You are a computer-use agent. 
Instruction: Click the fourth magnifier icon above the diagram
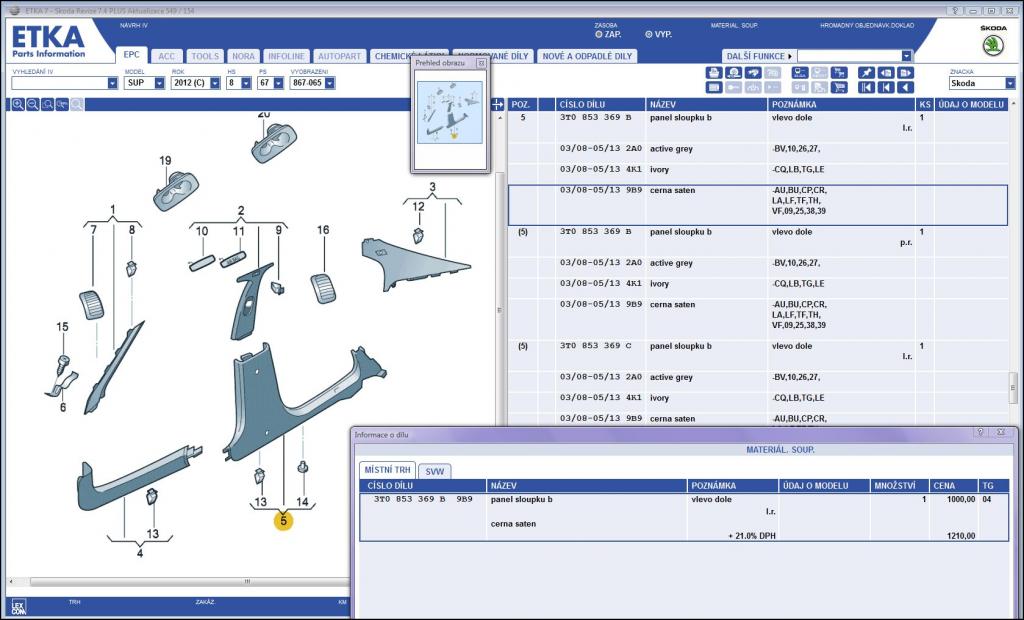pyautogui.click(x=63, y=105)
